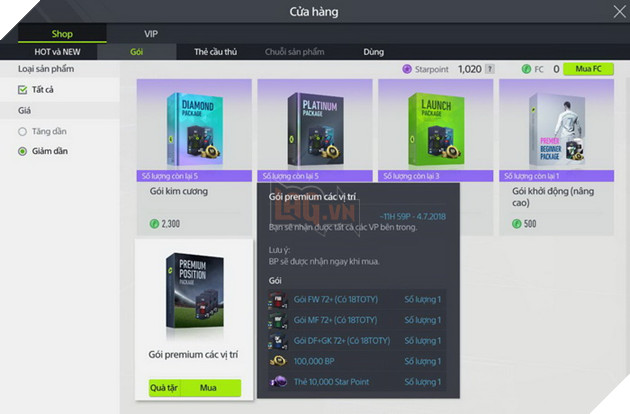Click the Starpoint help question mark icon
The image size is (630, 414).
click(489, 69)
